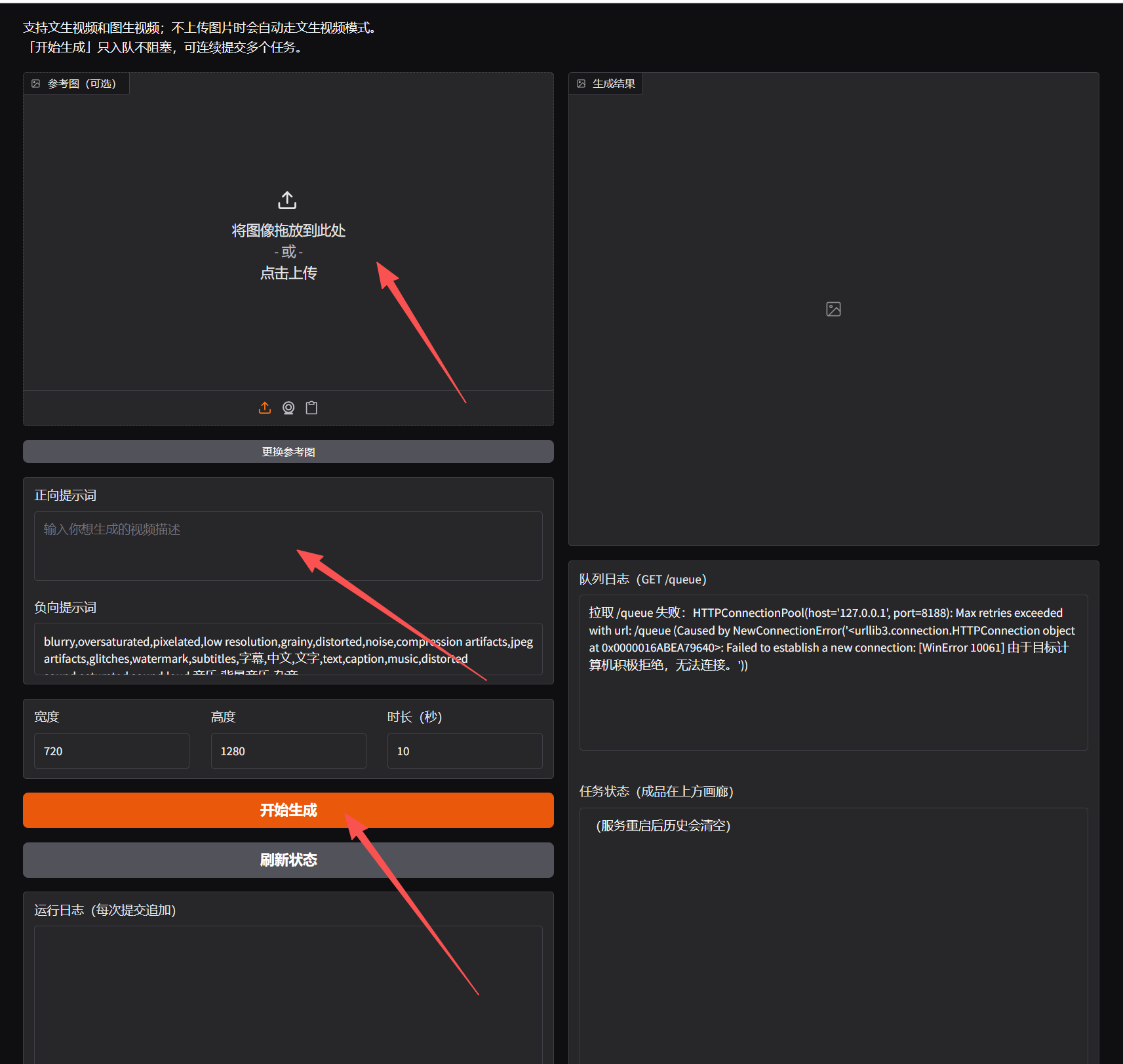The height and width of the screenshot is (1064, 1123).
Task: Click the image icon beside 生成结果 label
Action: (x=581, y=84)
